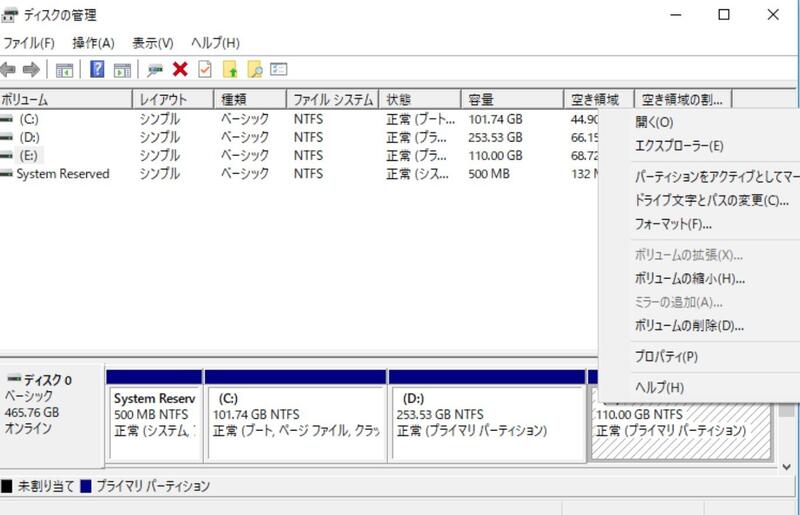Click the drive icon beside (D:) row
The width and height of the screenshot is (800, 515).
pyautogui.click(x=6, y=137)
